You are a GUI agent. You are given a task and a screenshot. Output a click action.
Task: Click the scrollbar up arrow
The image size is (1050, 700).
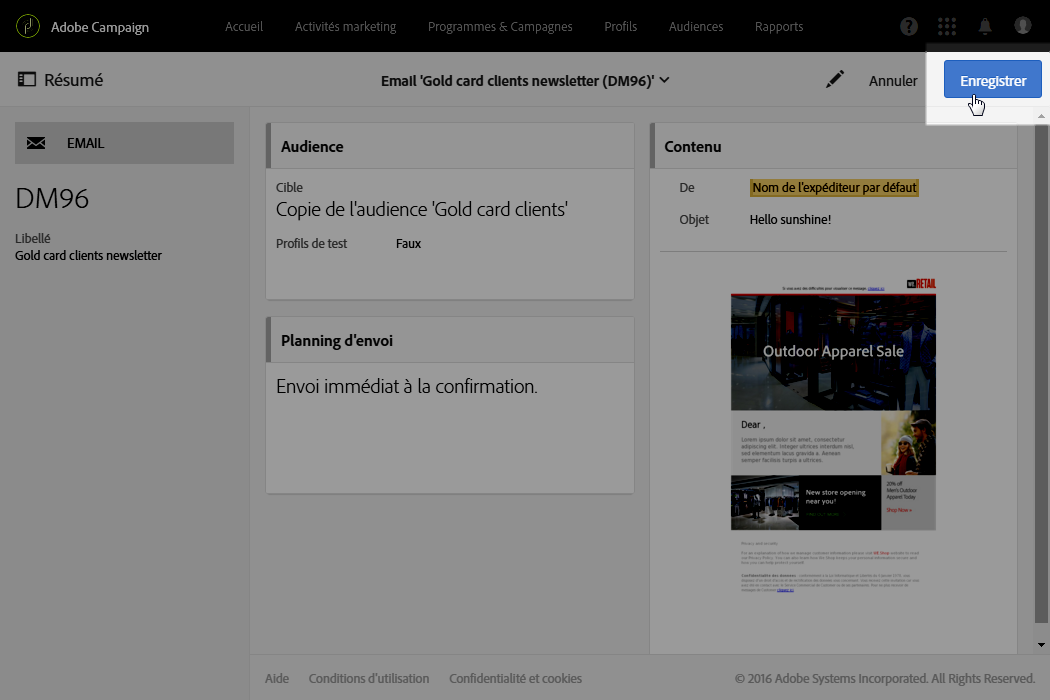pyautogui.click(x=1041, y=117)
